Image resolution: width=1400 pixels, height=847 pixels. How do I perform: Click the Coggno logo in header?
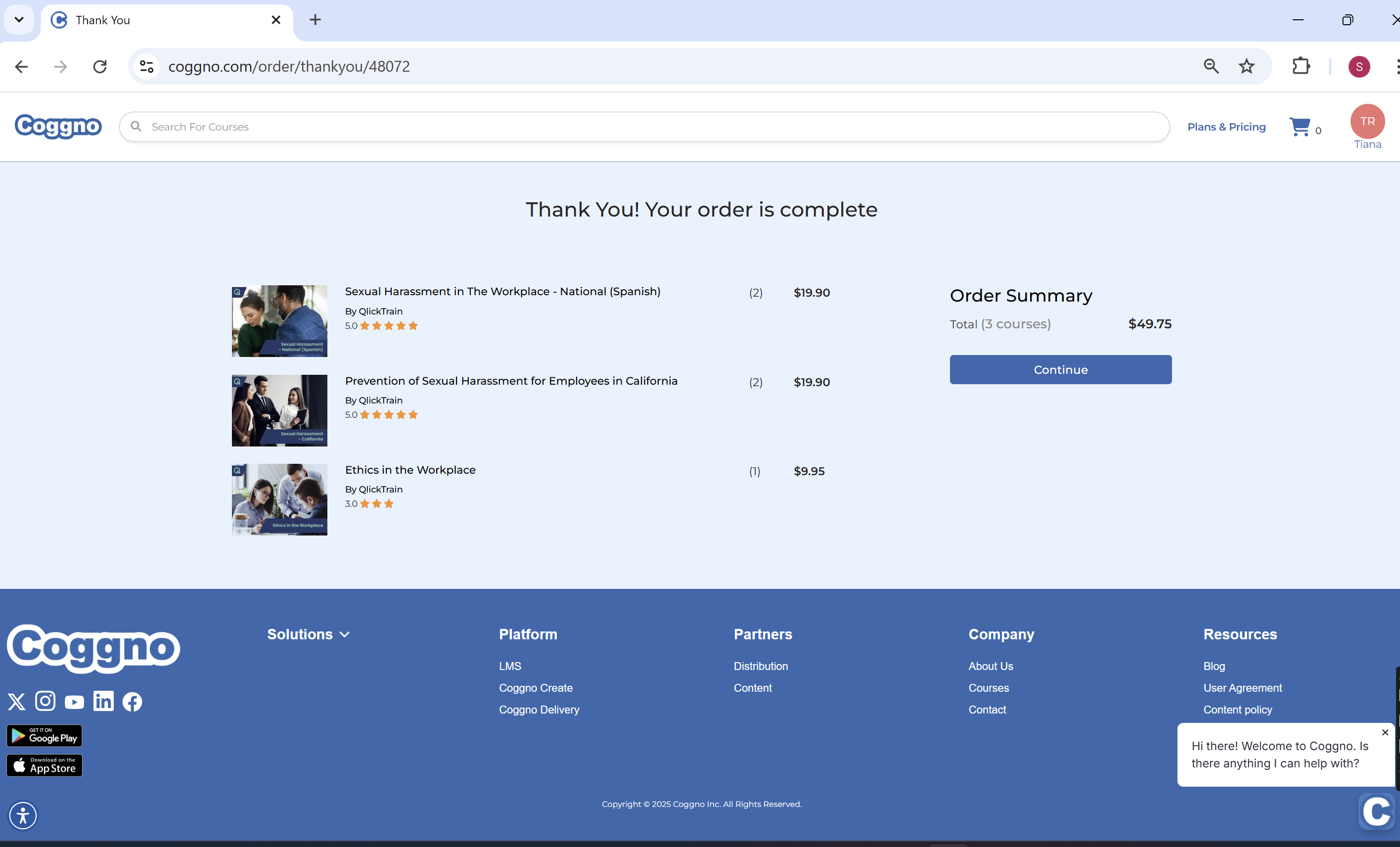tap(58, 126)
